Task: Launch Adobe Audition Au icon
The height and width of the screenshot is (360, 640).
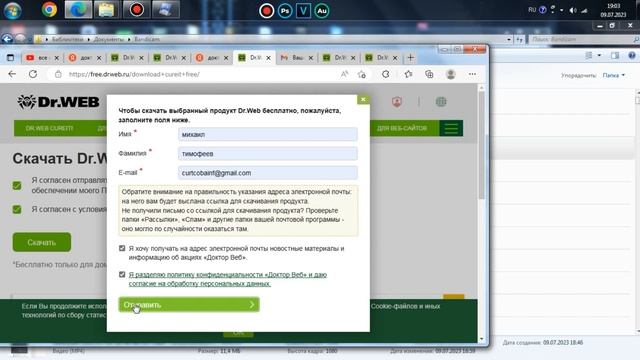Action: point(322,11)
